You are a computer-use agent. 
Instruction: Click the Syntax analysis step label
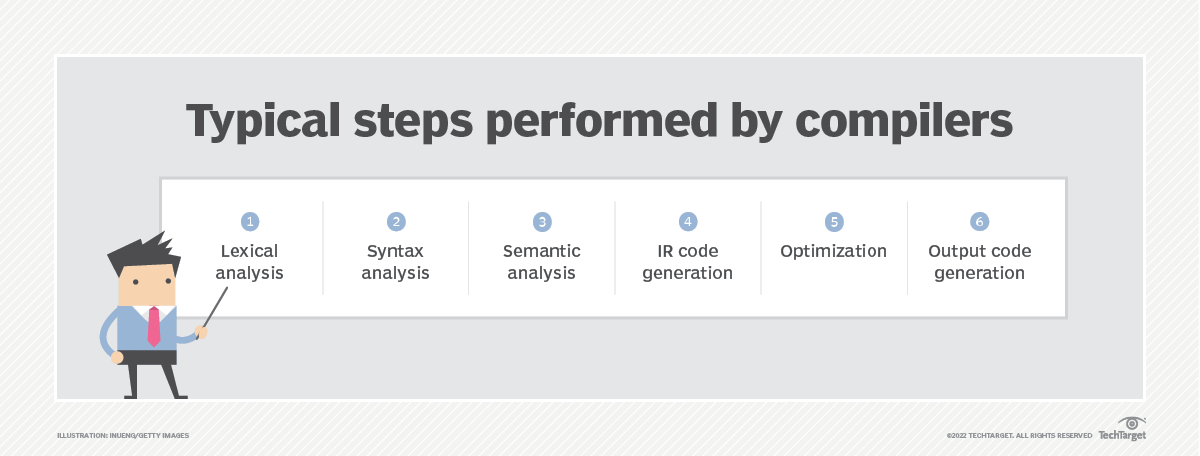point(396,261)
